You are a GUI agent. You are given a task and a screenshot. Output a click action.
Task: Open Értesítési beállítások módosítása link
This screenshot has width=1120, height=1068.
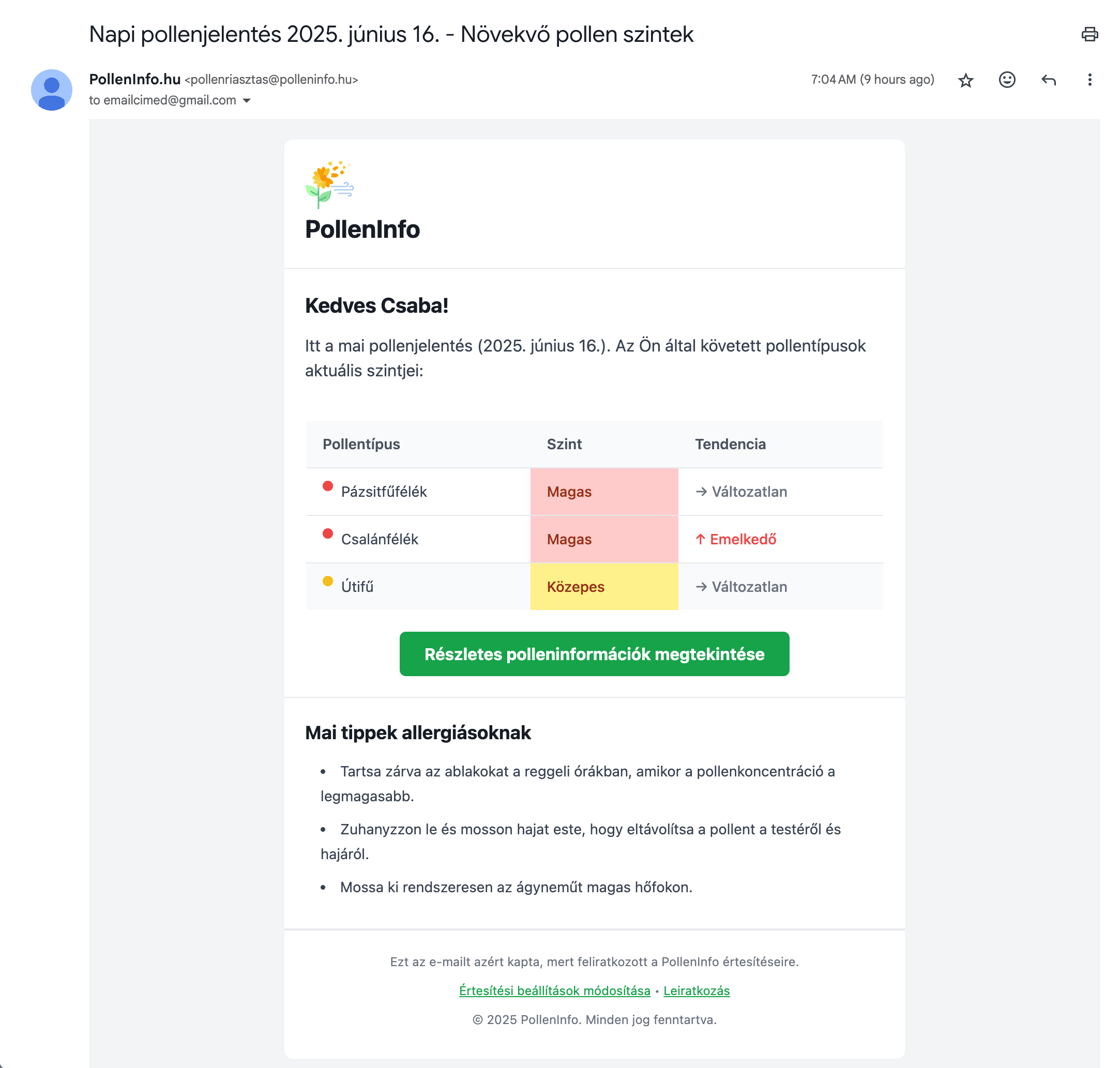pyautogui.click(x=554, y=990)
